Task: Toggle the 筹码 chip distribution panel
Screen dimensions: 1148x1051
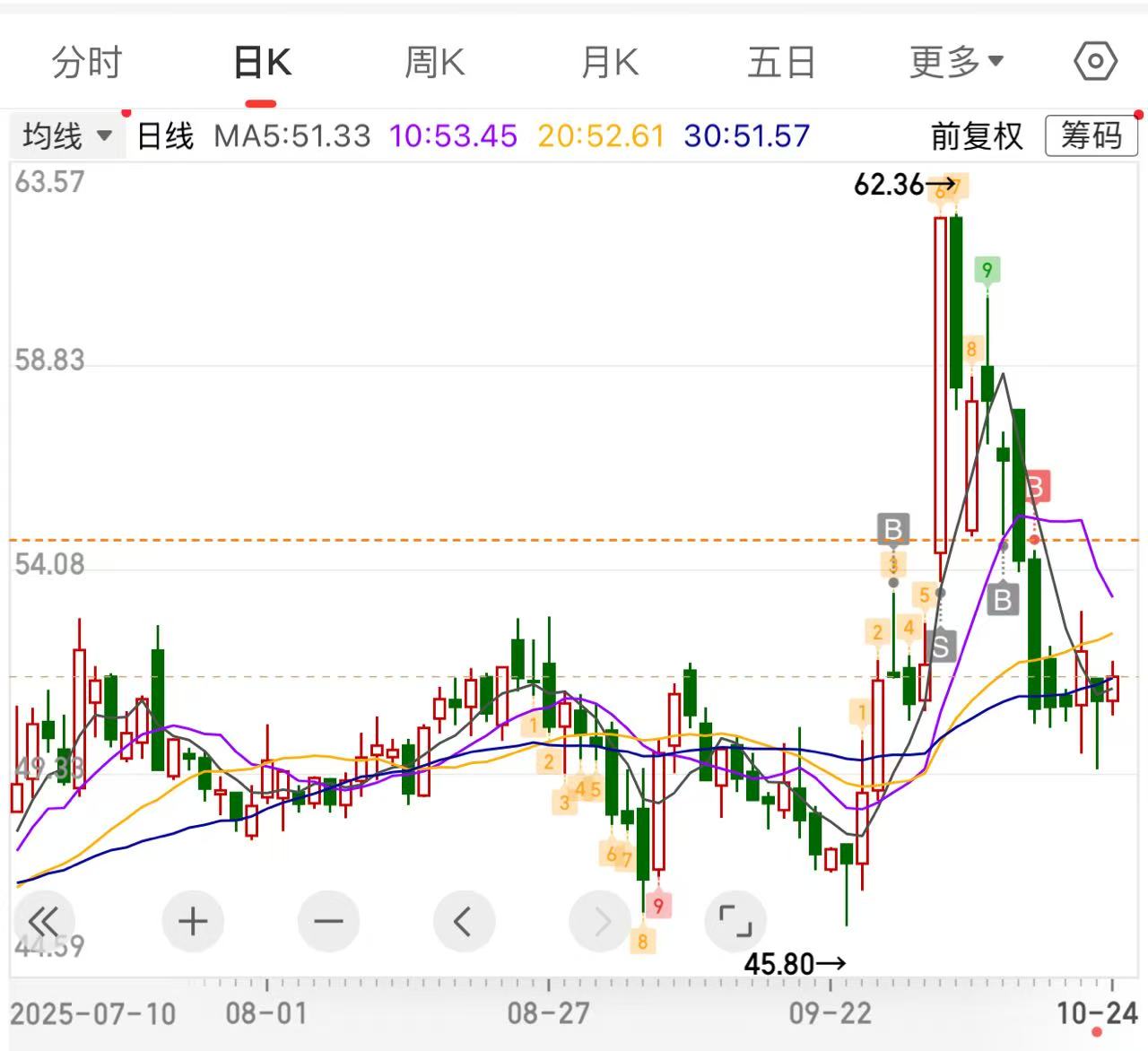Action: [1091, 136]
